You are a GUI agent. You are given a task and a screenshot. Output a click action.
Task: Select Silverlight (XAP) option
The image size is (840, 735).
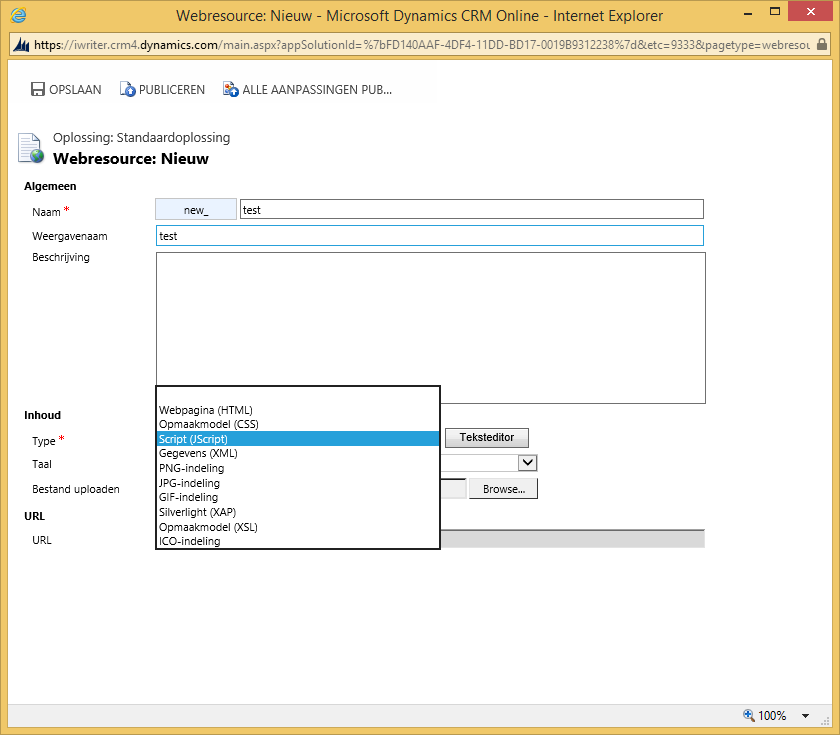pyautogui.click(x=197, y=512)
